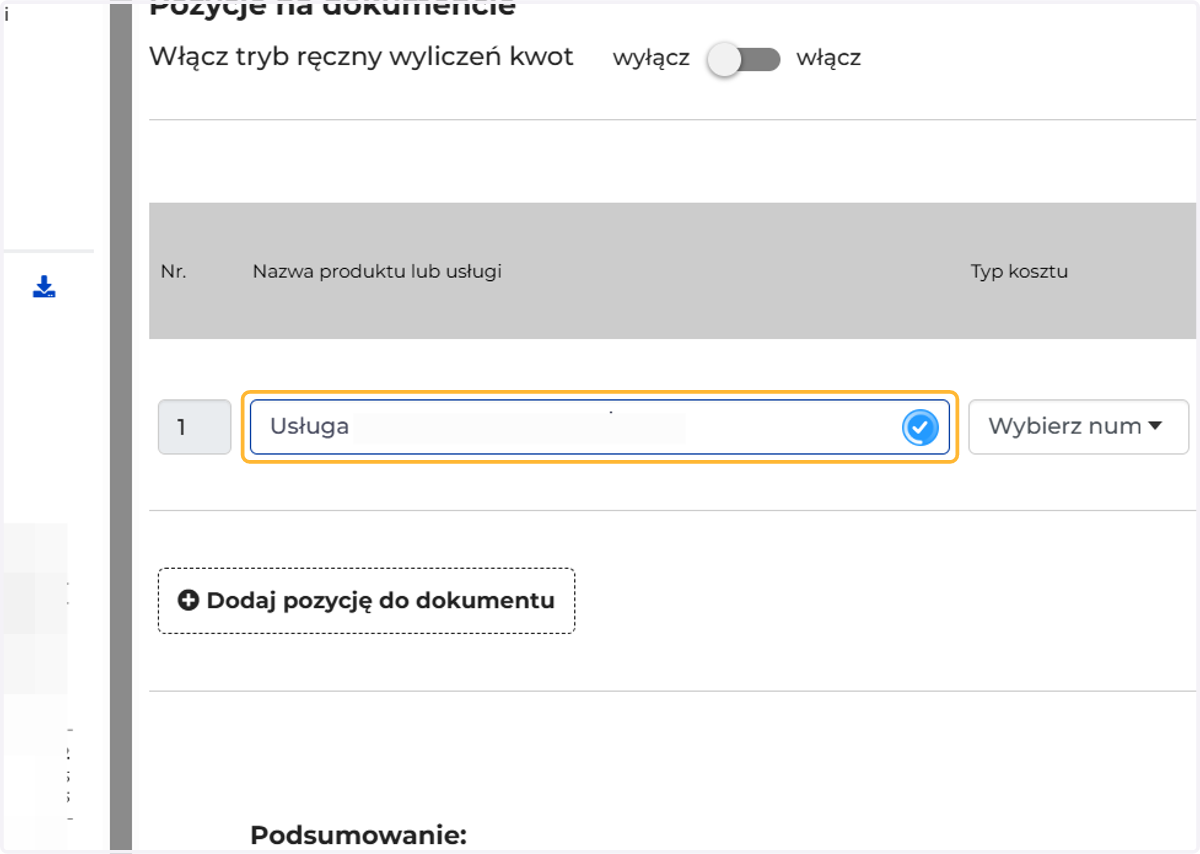1200x854 pixels.
Task: Click 'Dodaj pozycję do dokumentu' button
Action: (x=366, y=601)
